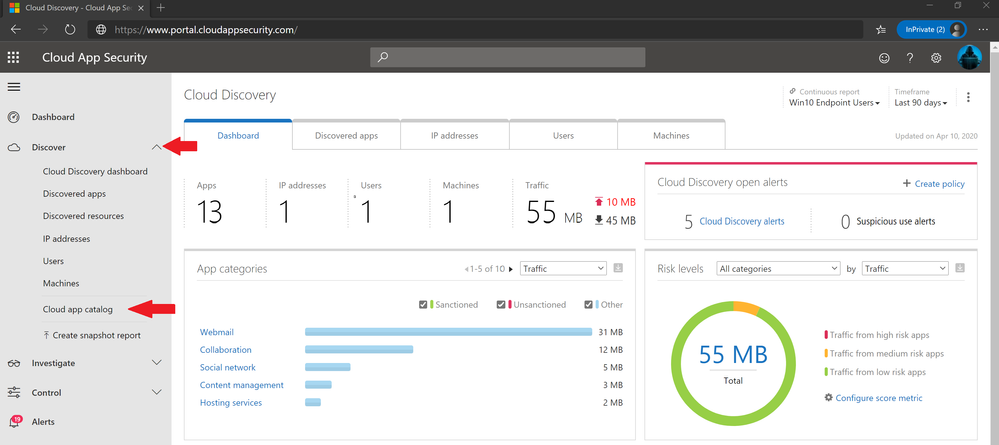Click the Control sliders icon
The height and width of the screenshot is (445, 999).
[x=13, y=393]
